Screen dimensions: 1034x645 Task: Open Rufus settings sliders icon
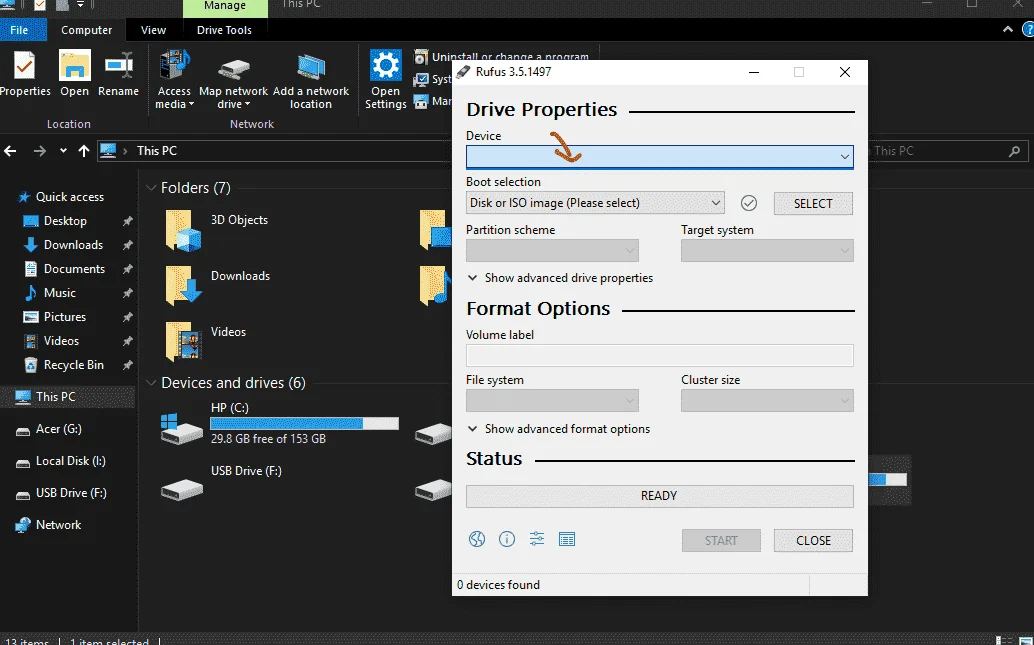(537, 539)
